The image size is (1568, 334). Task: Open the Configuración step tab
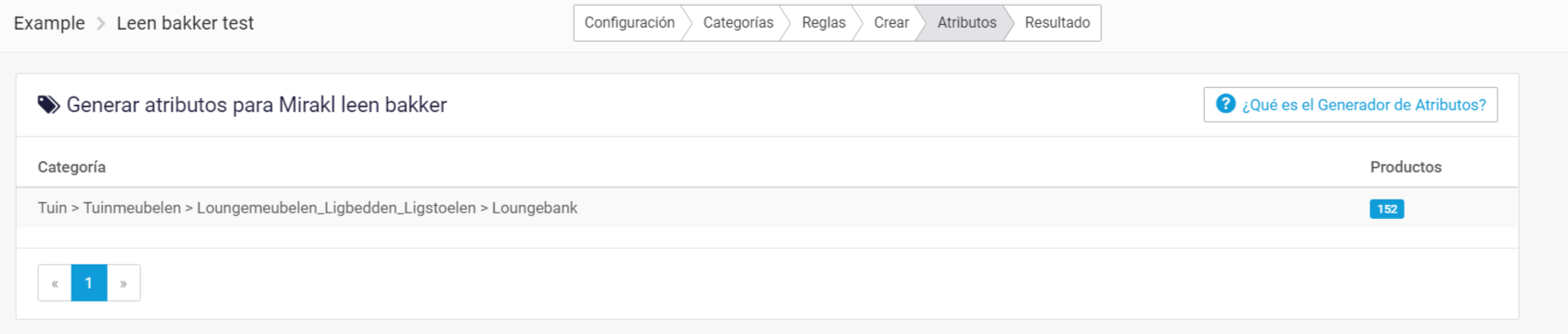(x=629, y=23)
